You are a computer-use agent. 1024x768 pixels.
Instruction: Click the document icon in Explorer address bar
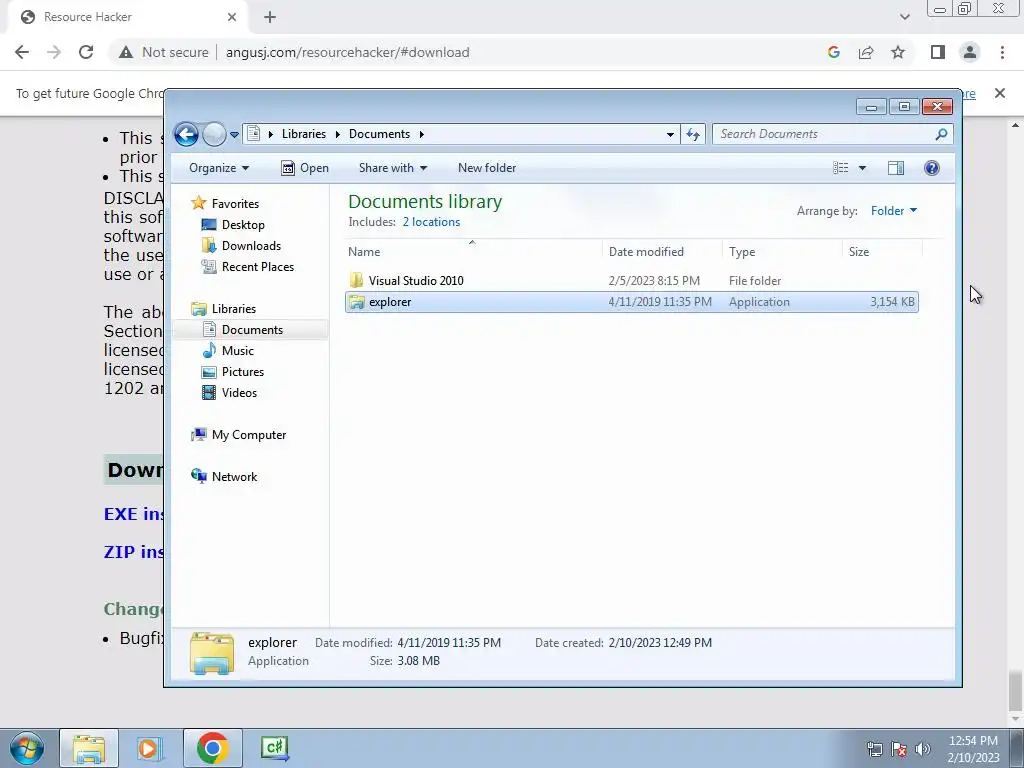(x=254, y=134)
